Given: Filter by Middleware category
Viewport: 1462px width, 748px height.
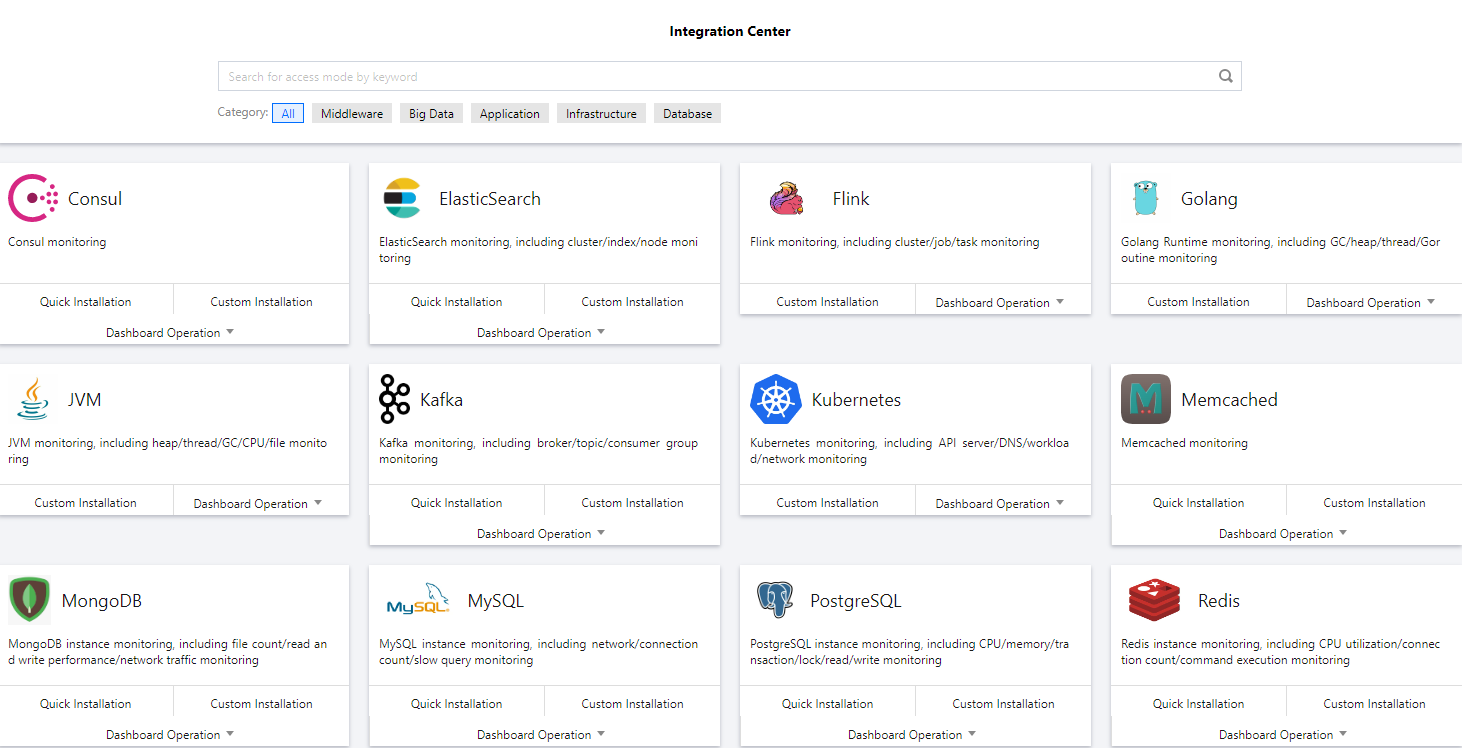Looking at the screenshot, I should pos(352,114).
